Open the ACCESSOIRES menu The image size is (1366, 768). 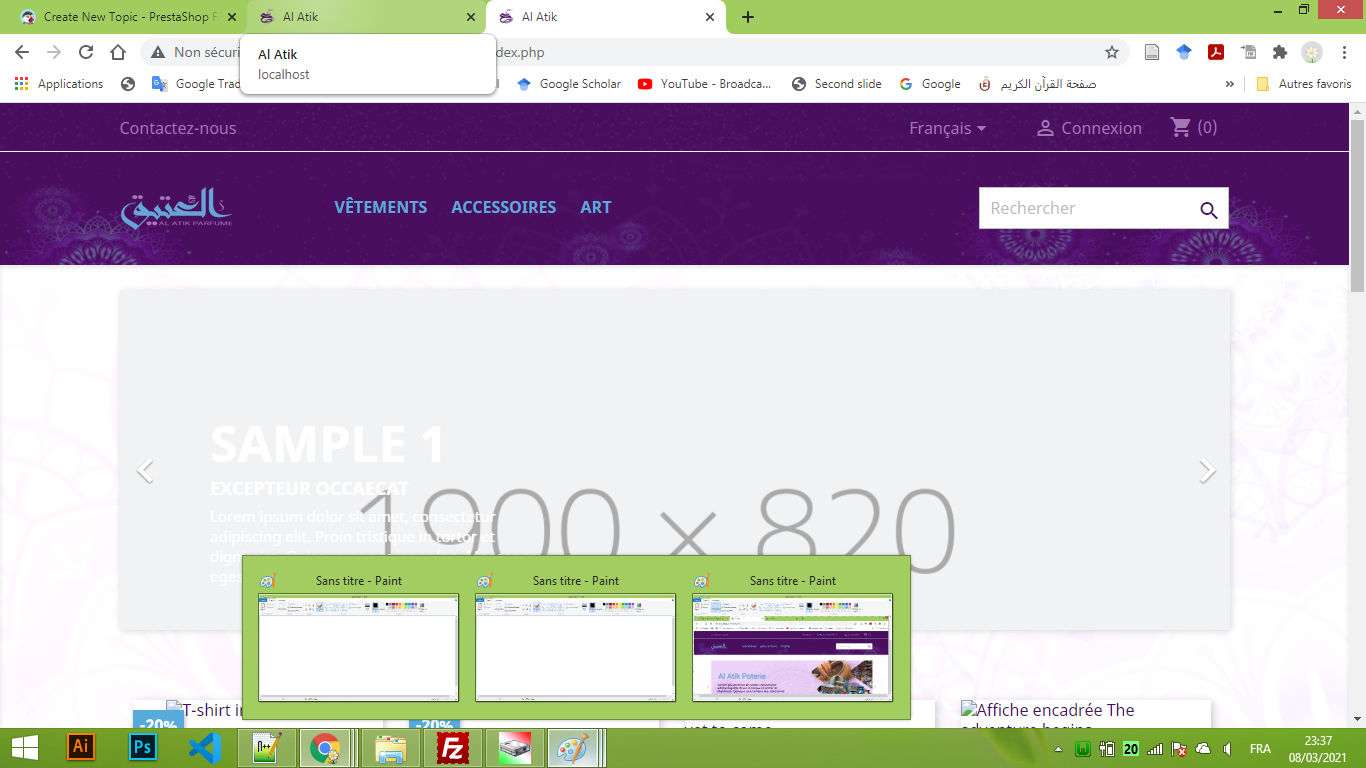[503, 207]
